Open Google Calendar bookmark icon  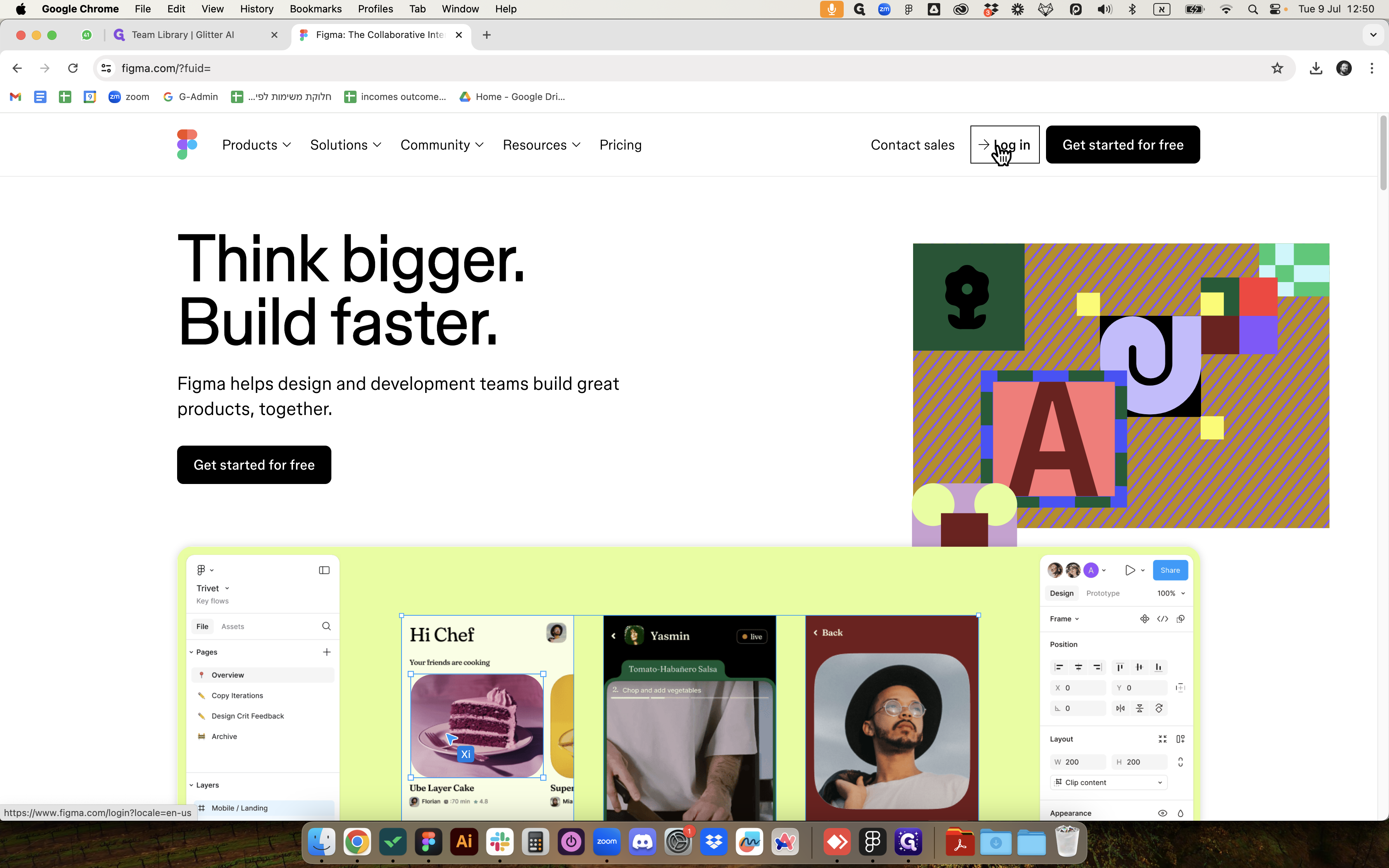click(x=90, y=97)
